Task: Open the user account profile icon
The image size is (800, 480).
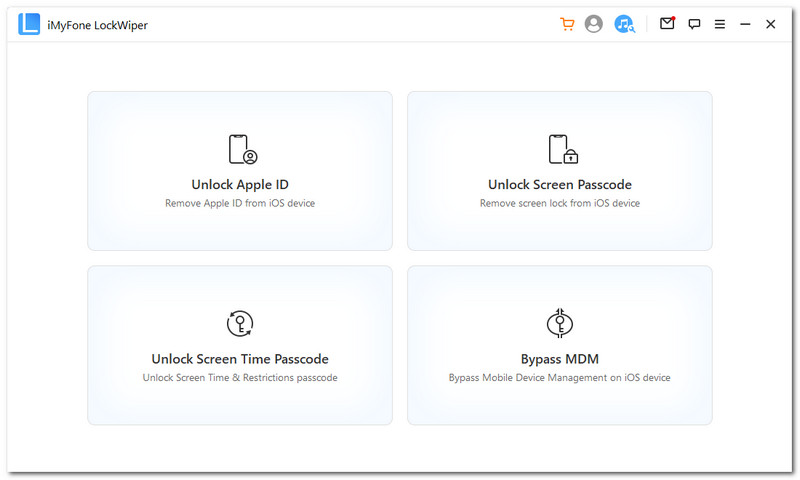Action: (594, 24)
